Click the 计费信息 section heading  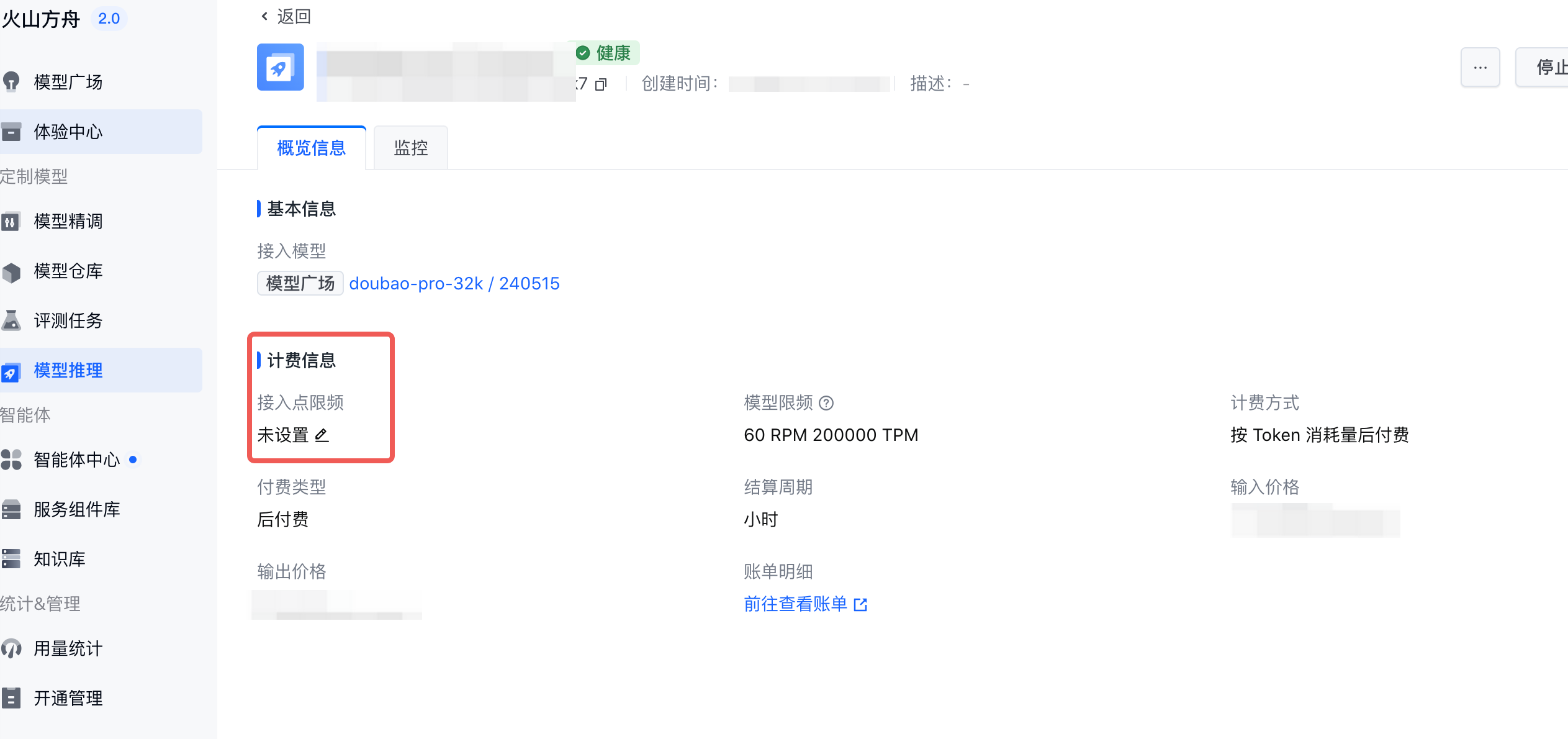coord(302,361)
